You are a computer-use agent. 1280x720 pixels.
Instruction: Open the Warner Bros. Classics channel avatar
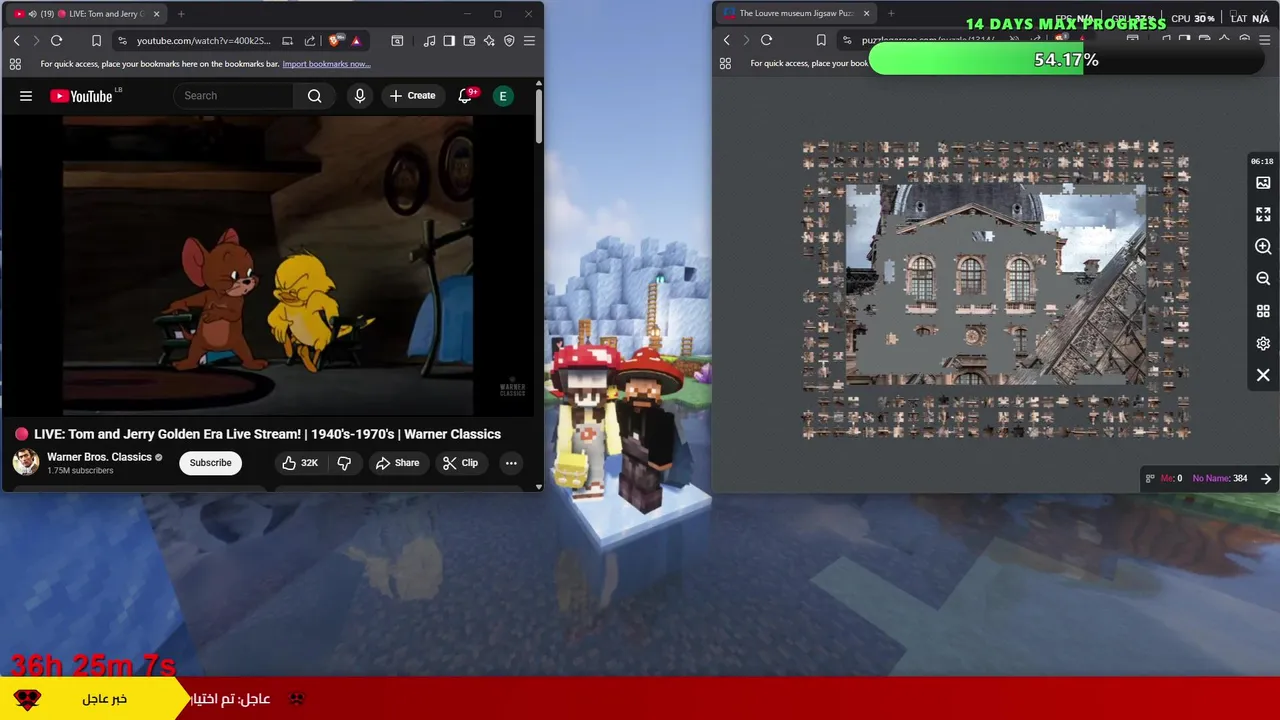click(26, 462)
